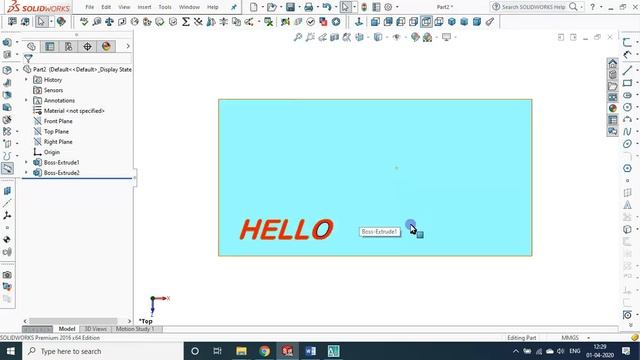Open the Edit menu
This screenshot has height=360, width=640.
106,7
